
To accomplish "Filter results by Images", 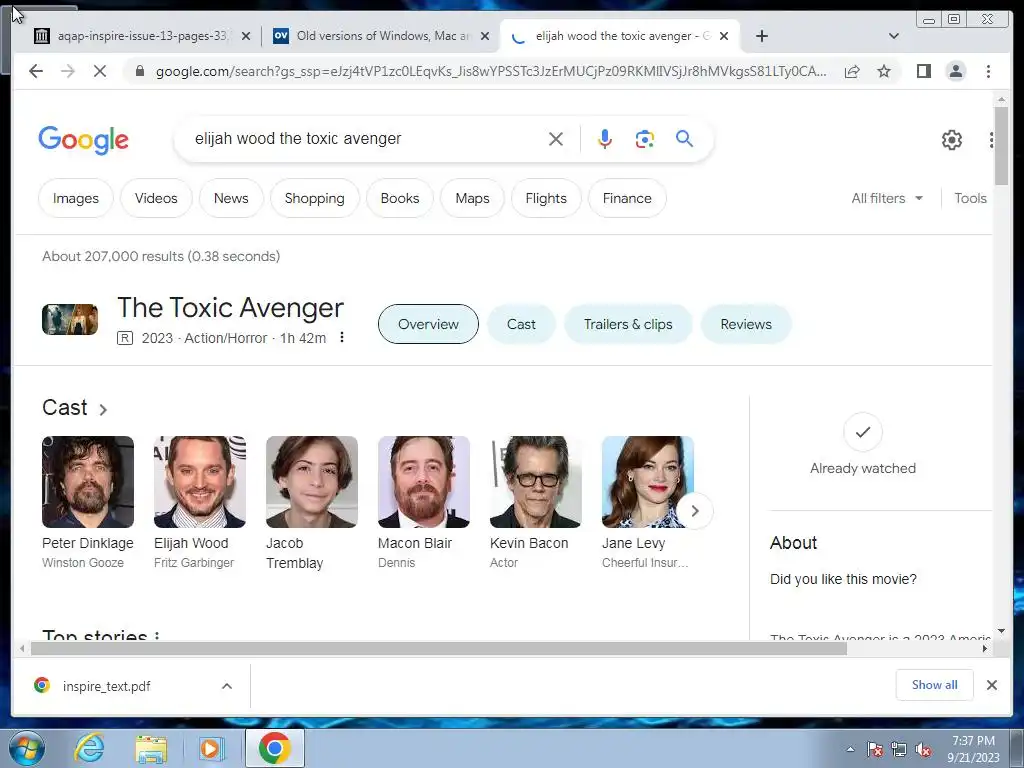I will (76, 199).
